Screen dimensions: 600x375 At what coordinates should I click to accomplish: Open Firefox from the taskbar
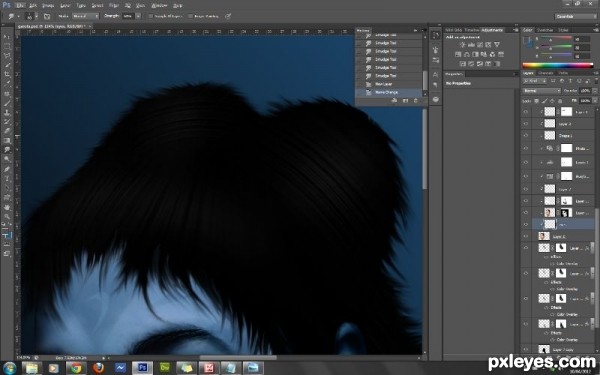coord(98,368)
